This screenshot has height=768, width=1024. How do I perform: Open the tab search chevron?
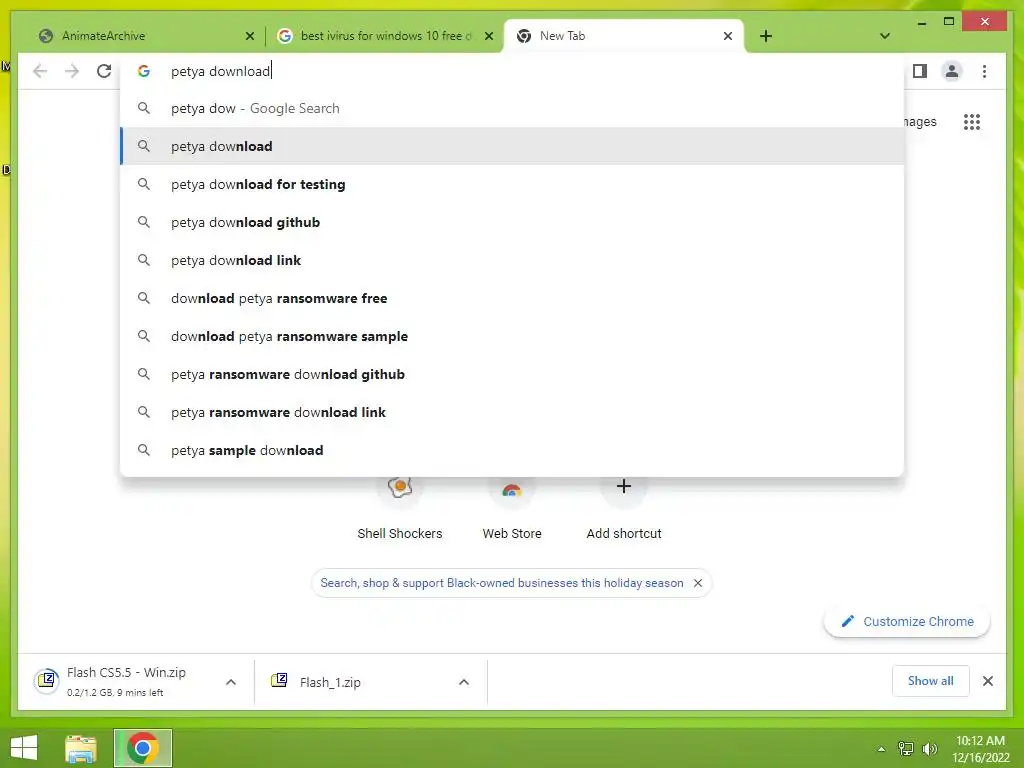[x=884, y=36]
